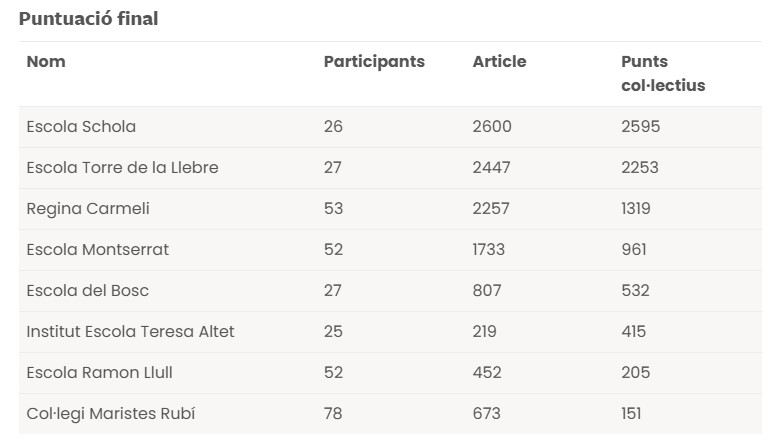The image size is (778, 445).
Task: Click the Escola del Bosc name
Action: [88, 291]
